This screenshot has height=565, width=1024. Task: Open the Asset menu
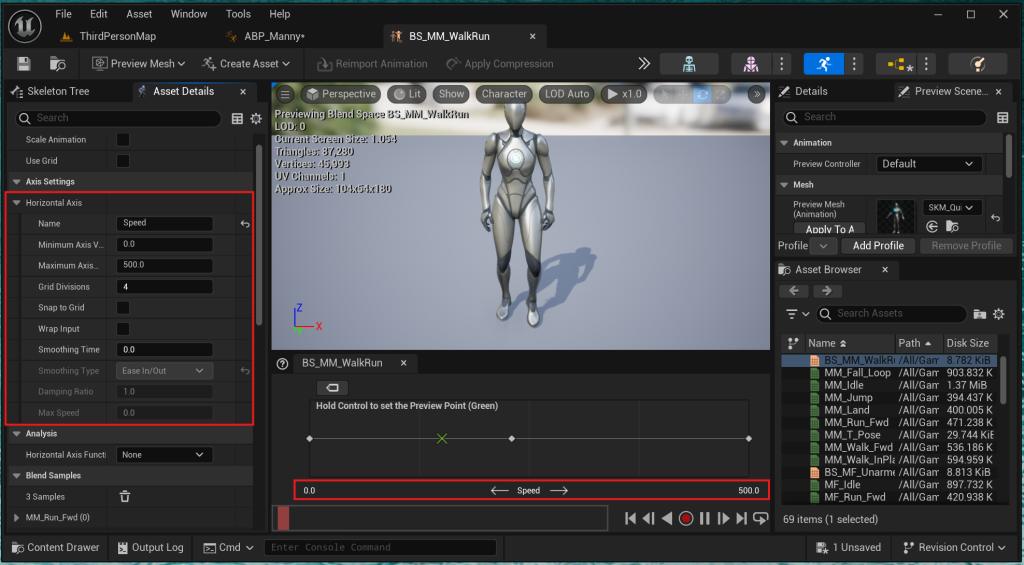(139, 14)
